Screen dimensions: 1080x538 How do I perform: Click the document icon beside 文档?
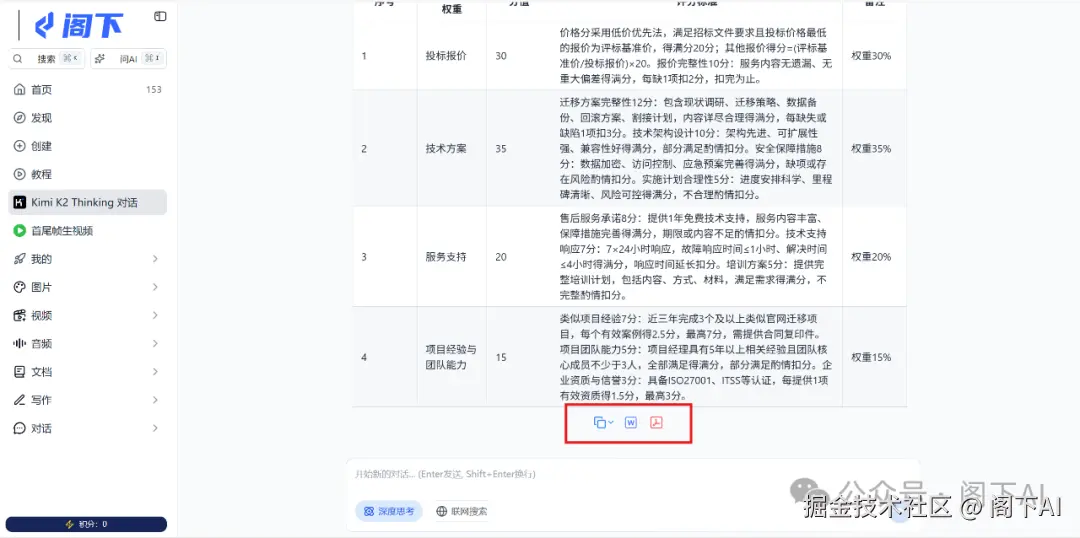[x=19, y=372]
